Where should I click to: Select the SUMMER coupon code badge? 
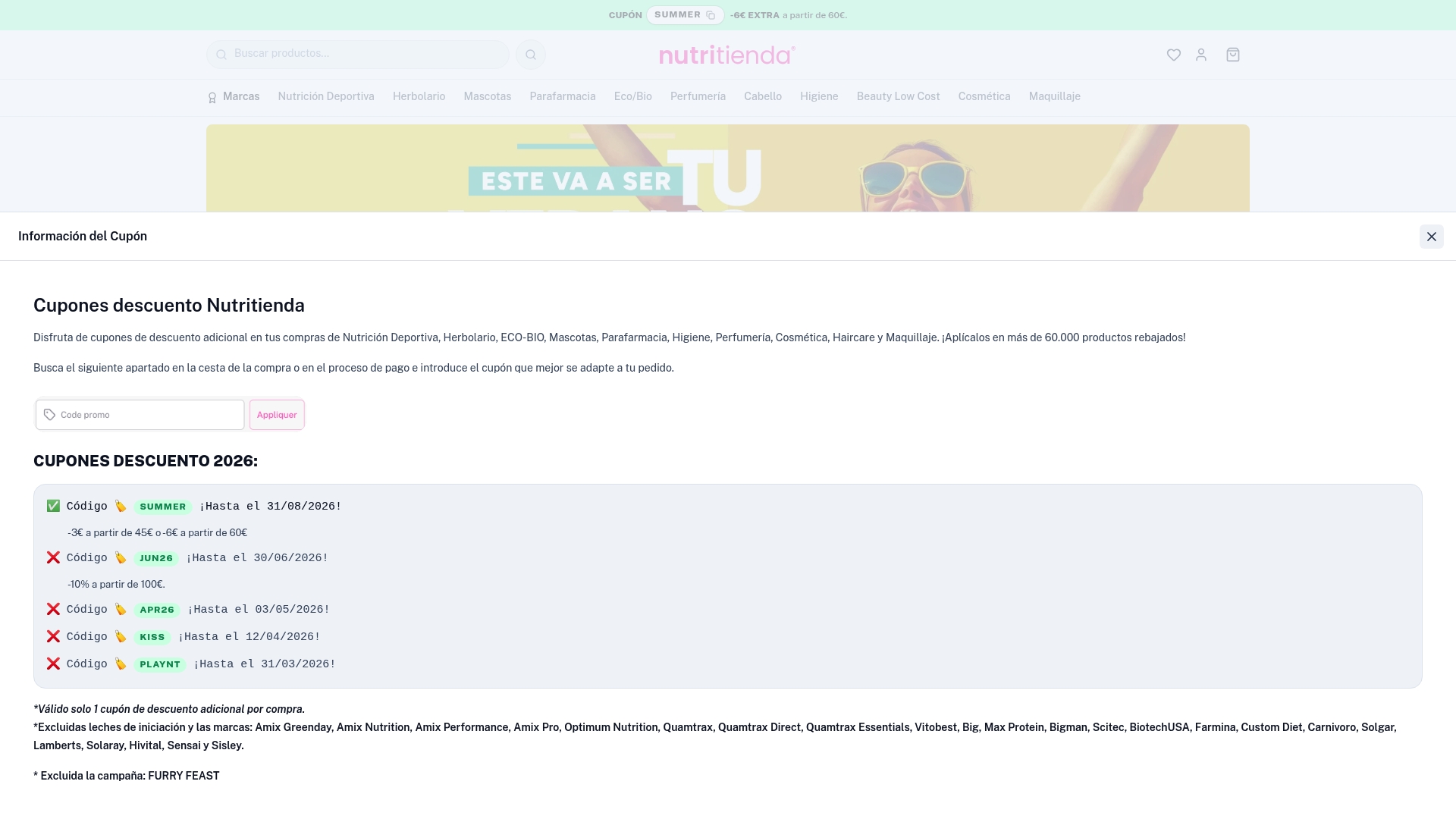point(163,507)
